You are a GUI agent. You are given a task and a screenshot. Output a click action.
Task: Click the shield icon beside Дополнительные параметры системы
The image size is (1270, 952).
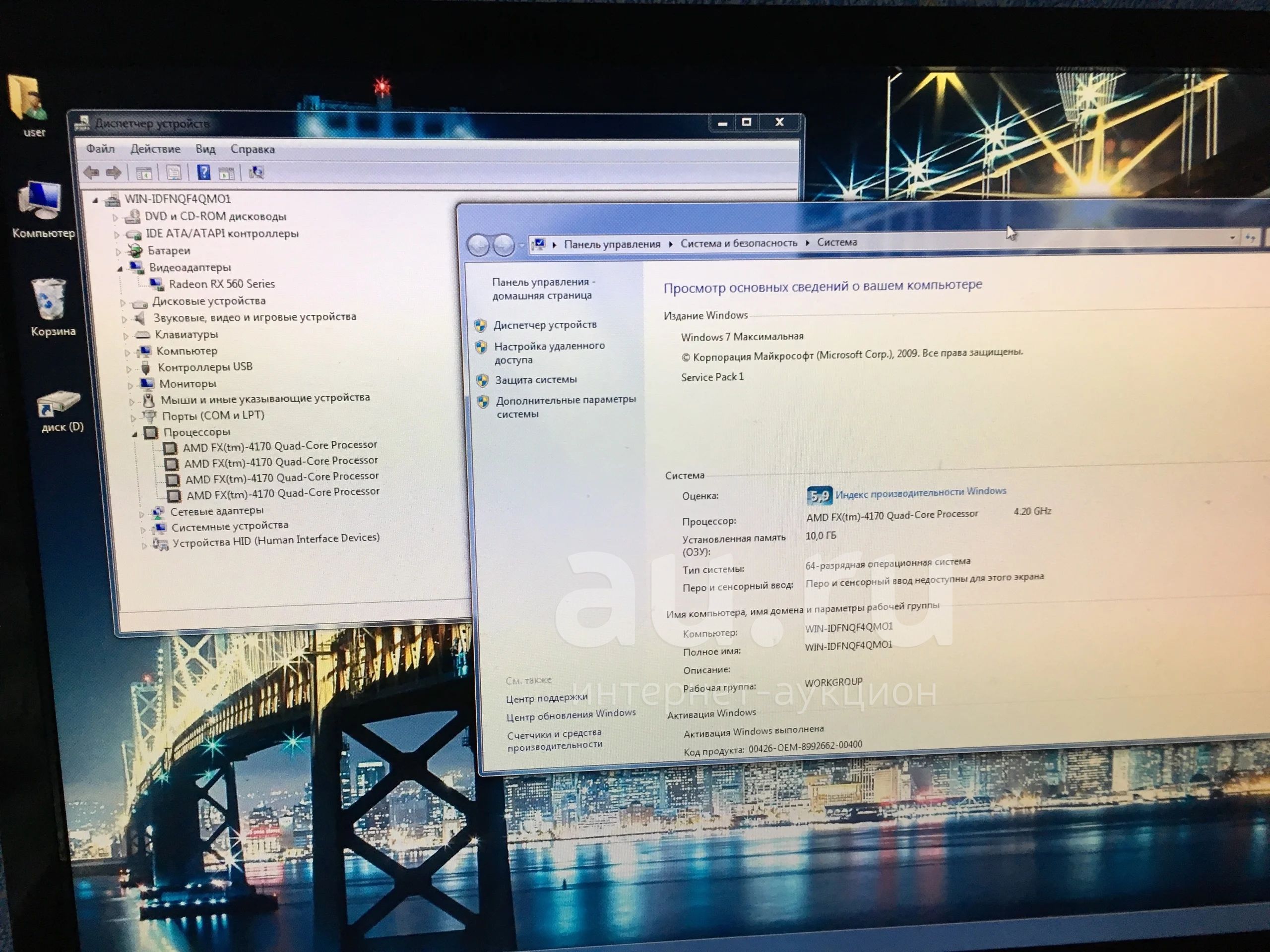click(x=483, y=402)
